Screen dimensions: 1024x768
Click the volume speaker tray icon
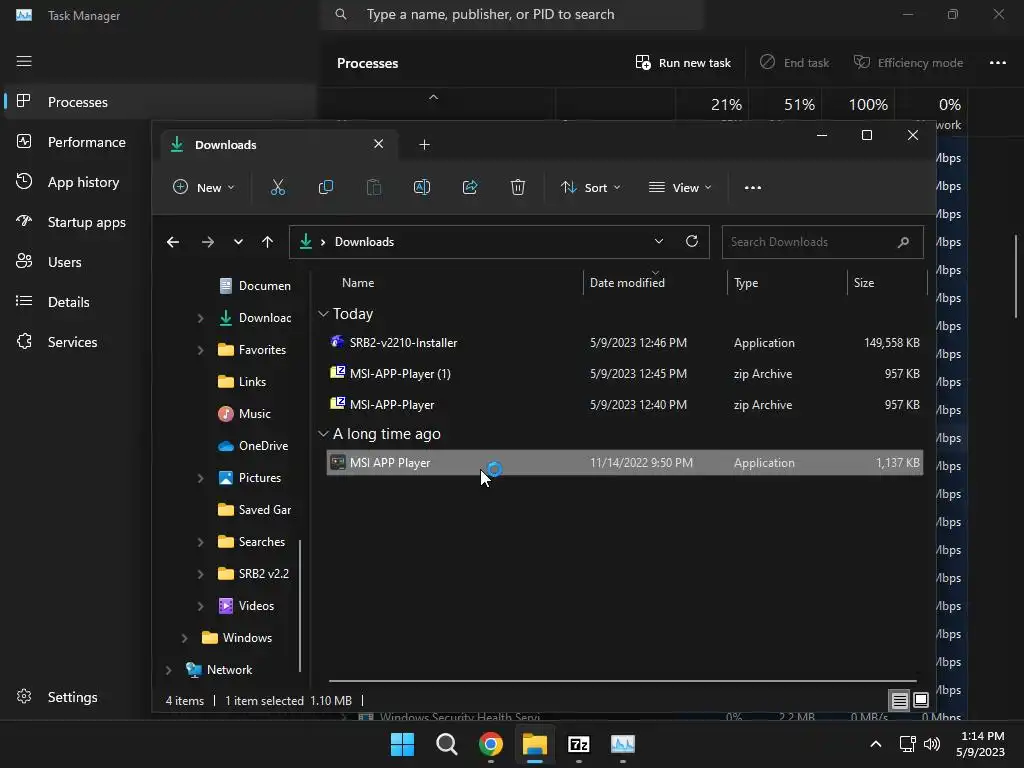(x=932, y=744)
